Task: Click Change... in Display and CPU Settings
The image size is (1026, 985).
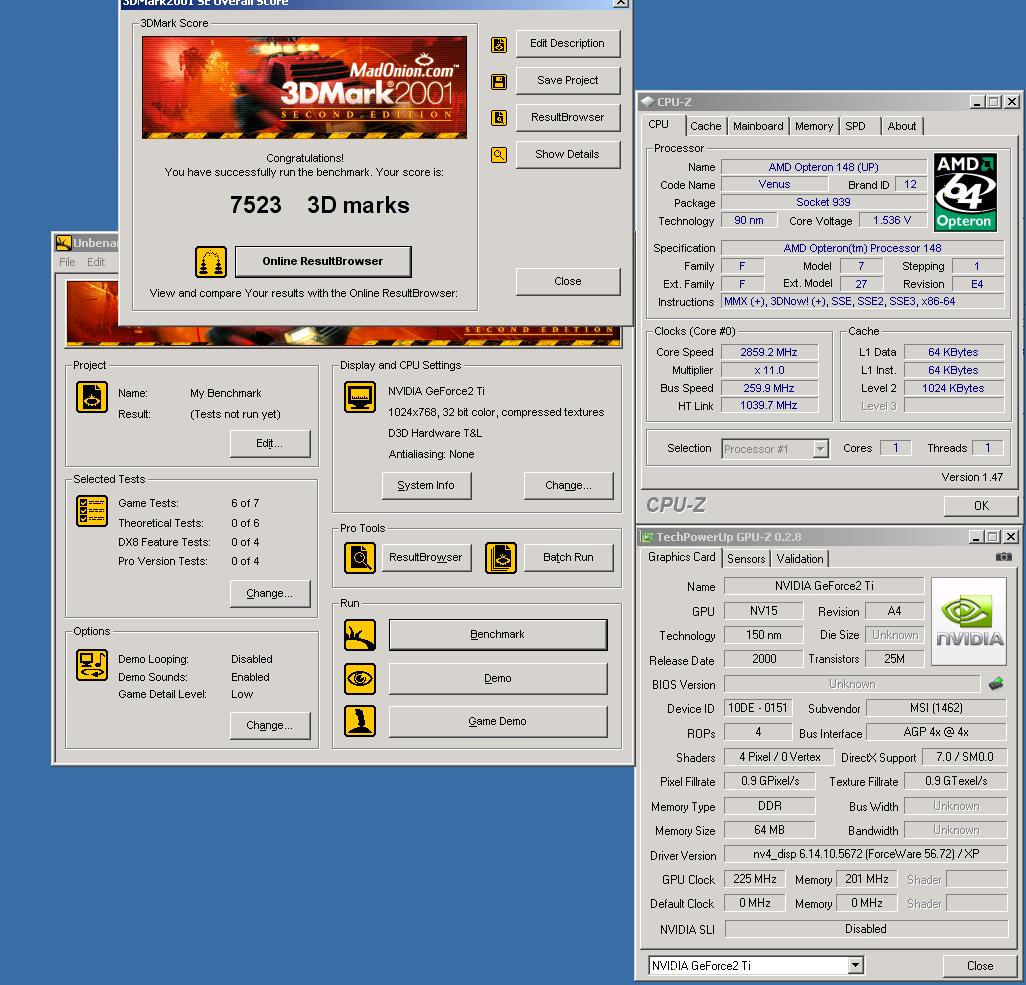Action: [568, 485]
